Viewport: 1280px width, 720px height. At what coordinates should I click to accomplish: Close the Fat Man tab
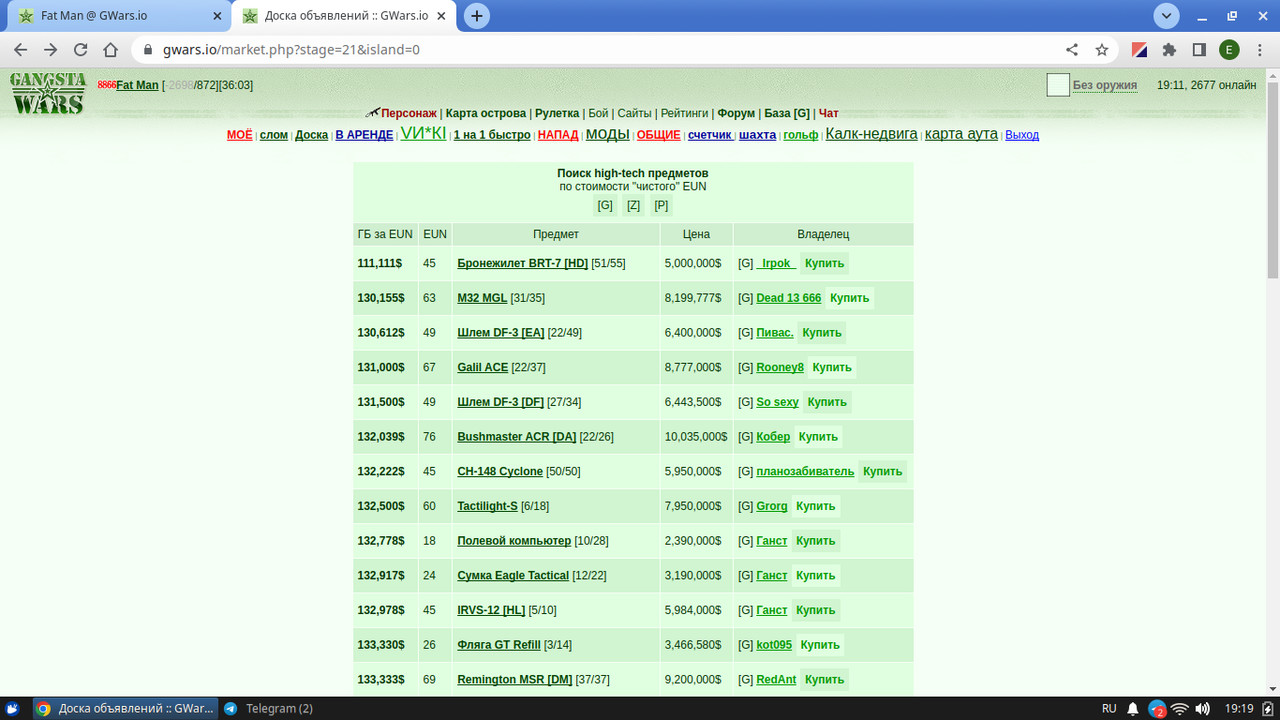click(217, 16)
